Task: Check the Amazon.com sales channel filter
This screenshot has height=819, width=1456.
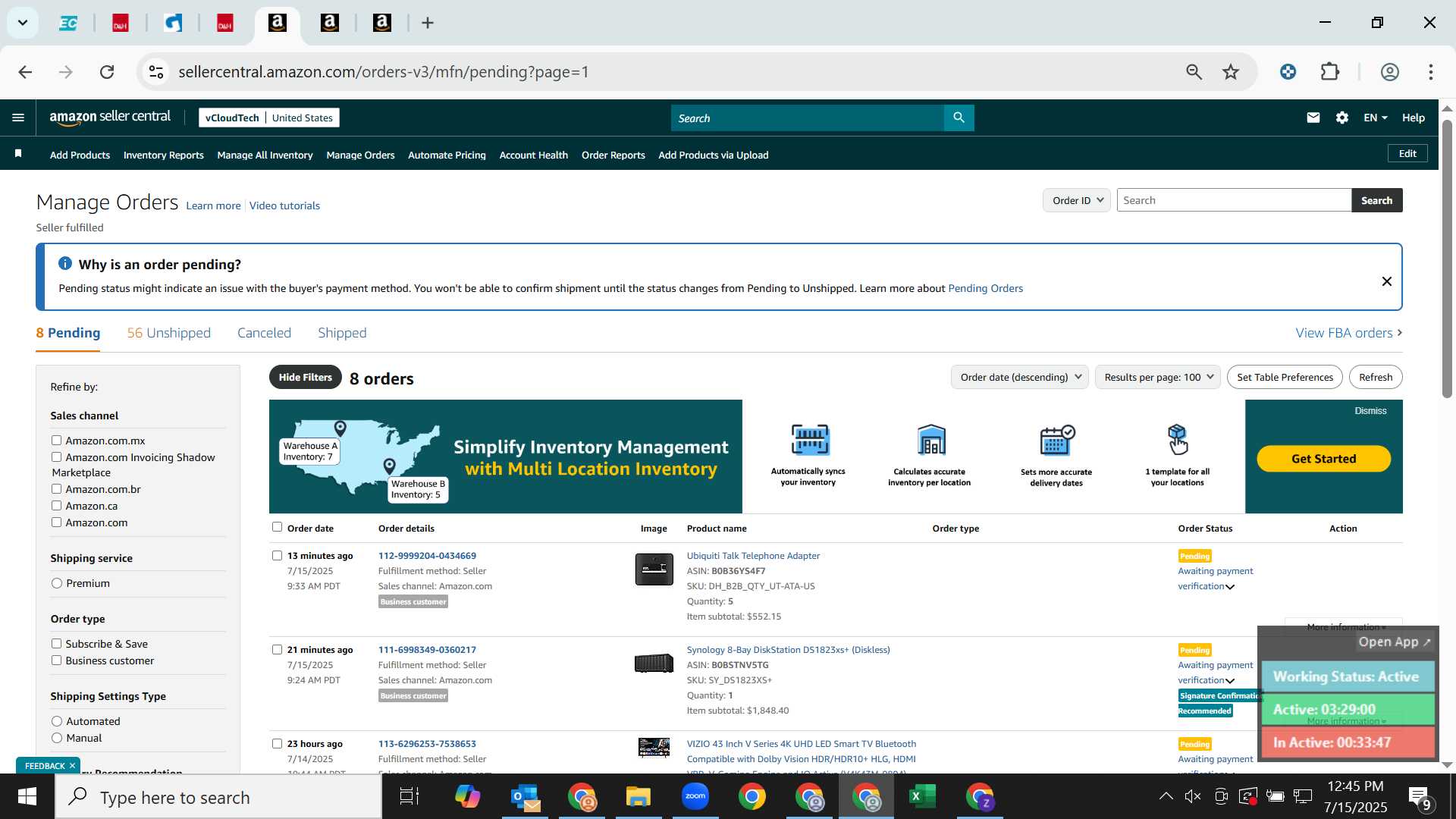Action: click(56, 522)
